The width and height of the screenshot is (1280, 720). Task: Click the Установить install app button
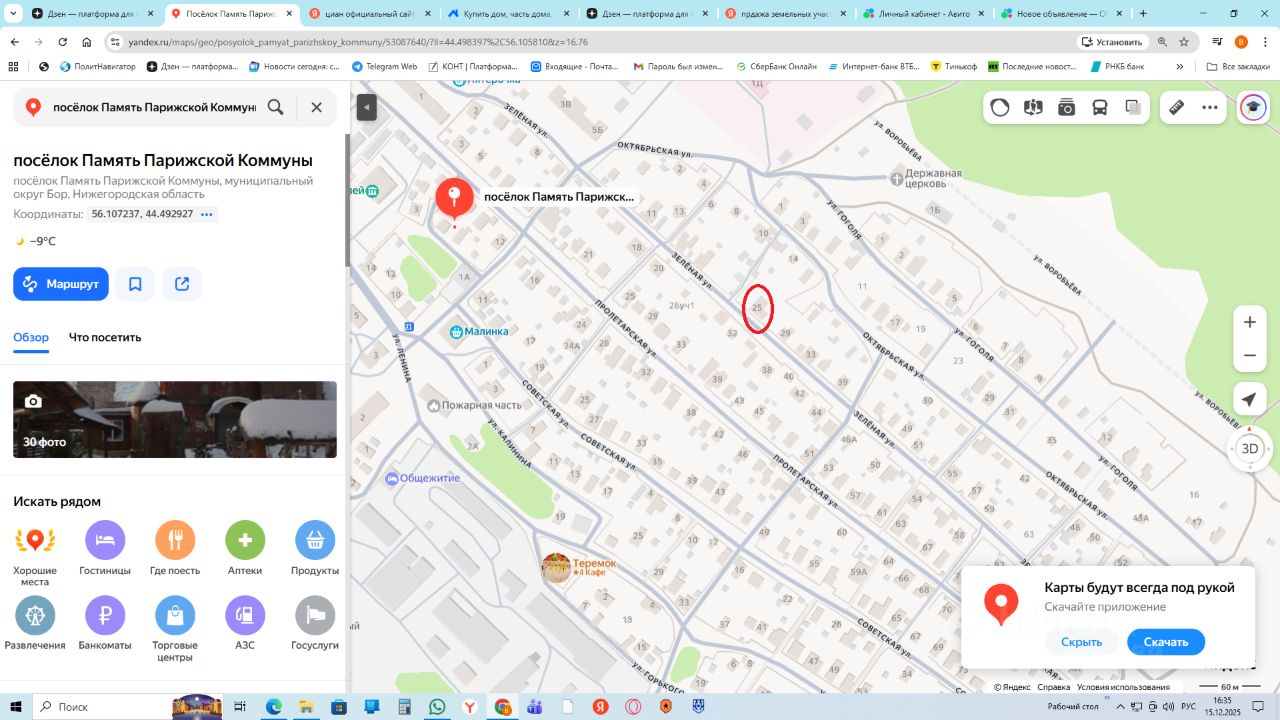(x=1111, y=42)
